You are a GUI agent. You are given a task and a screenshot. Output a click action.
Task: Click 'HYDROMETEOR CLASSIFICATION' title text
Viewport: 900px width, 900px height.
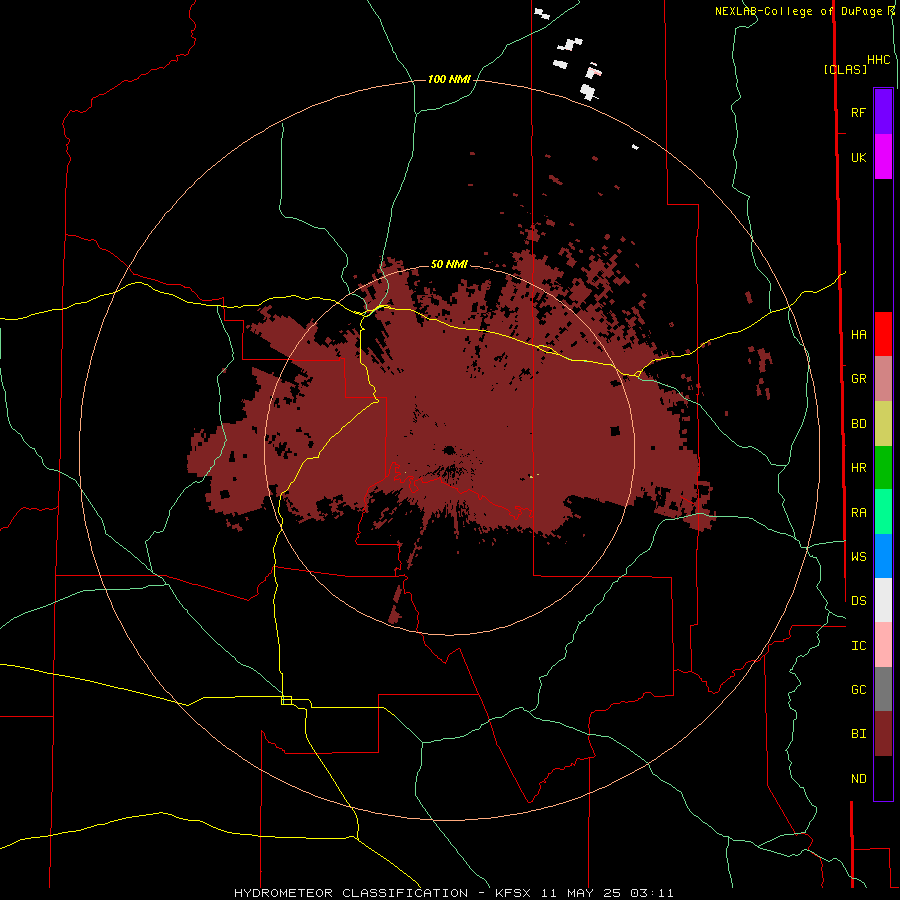[351, 893]
